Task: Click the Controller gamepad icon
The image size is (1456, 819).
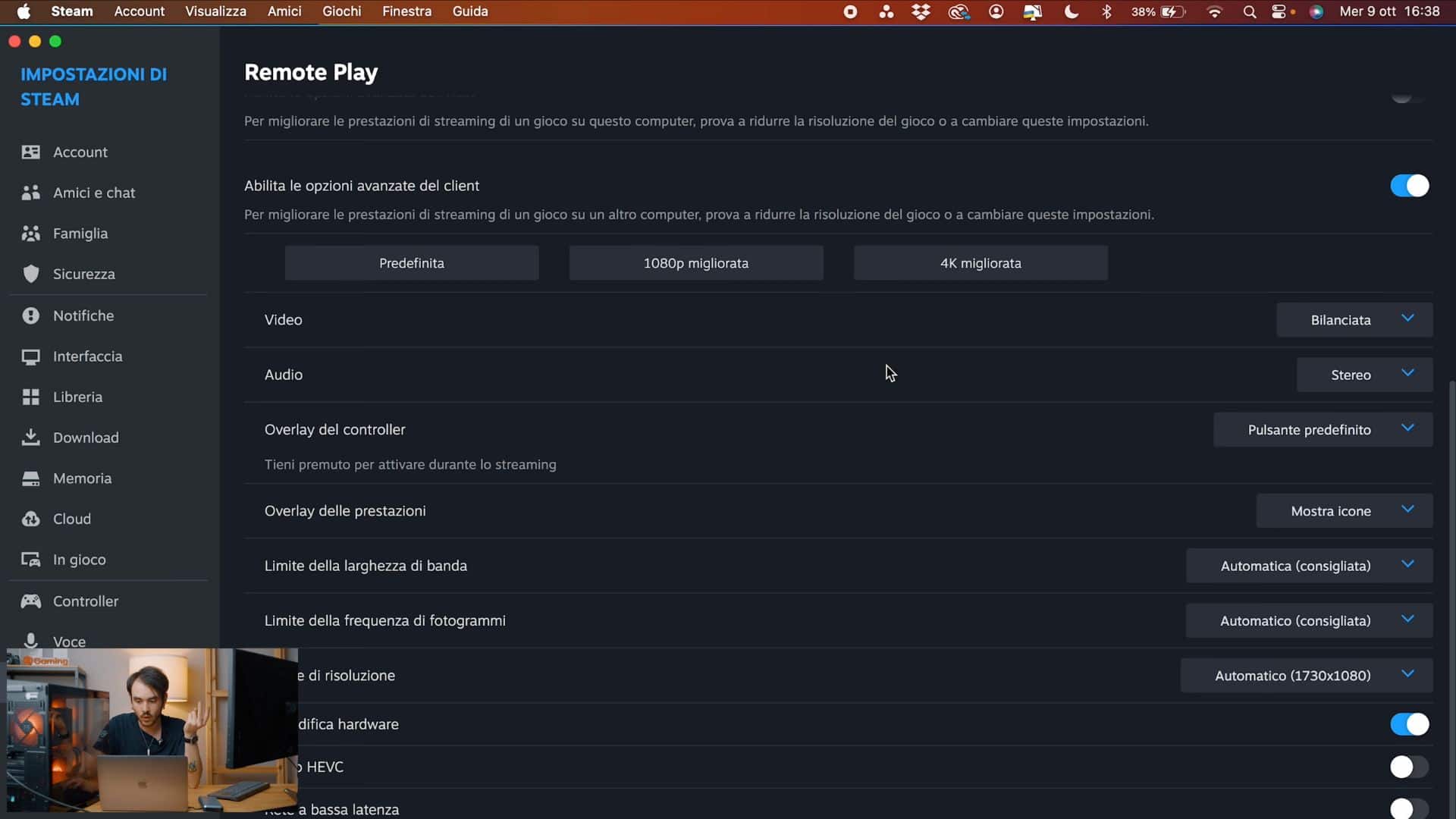Action: tap(30, 601)
